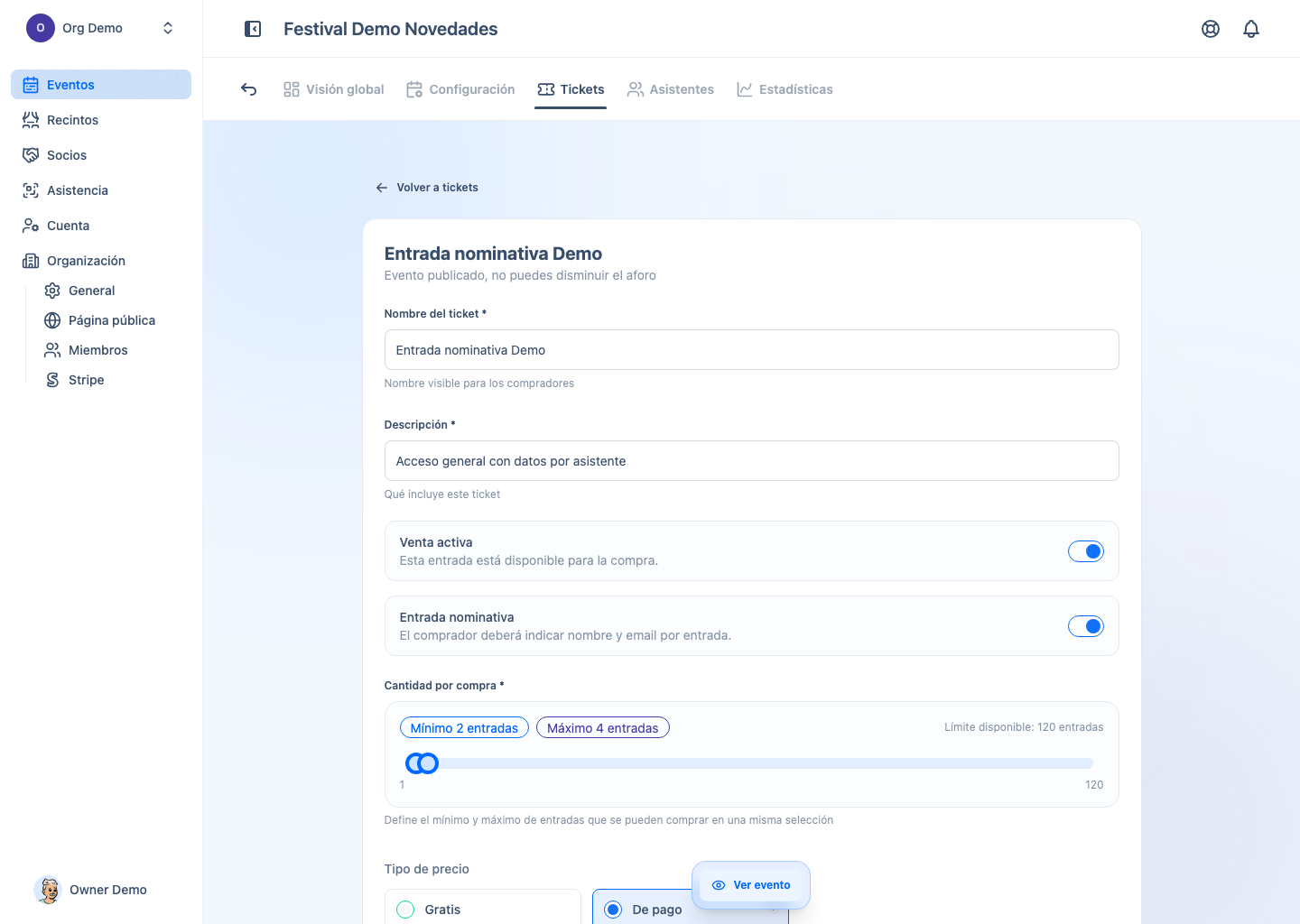Open Página pública settings
Viewport: 1300px width, 924px height.
[112, 320]
